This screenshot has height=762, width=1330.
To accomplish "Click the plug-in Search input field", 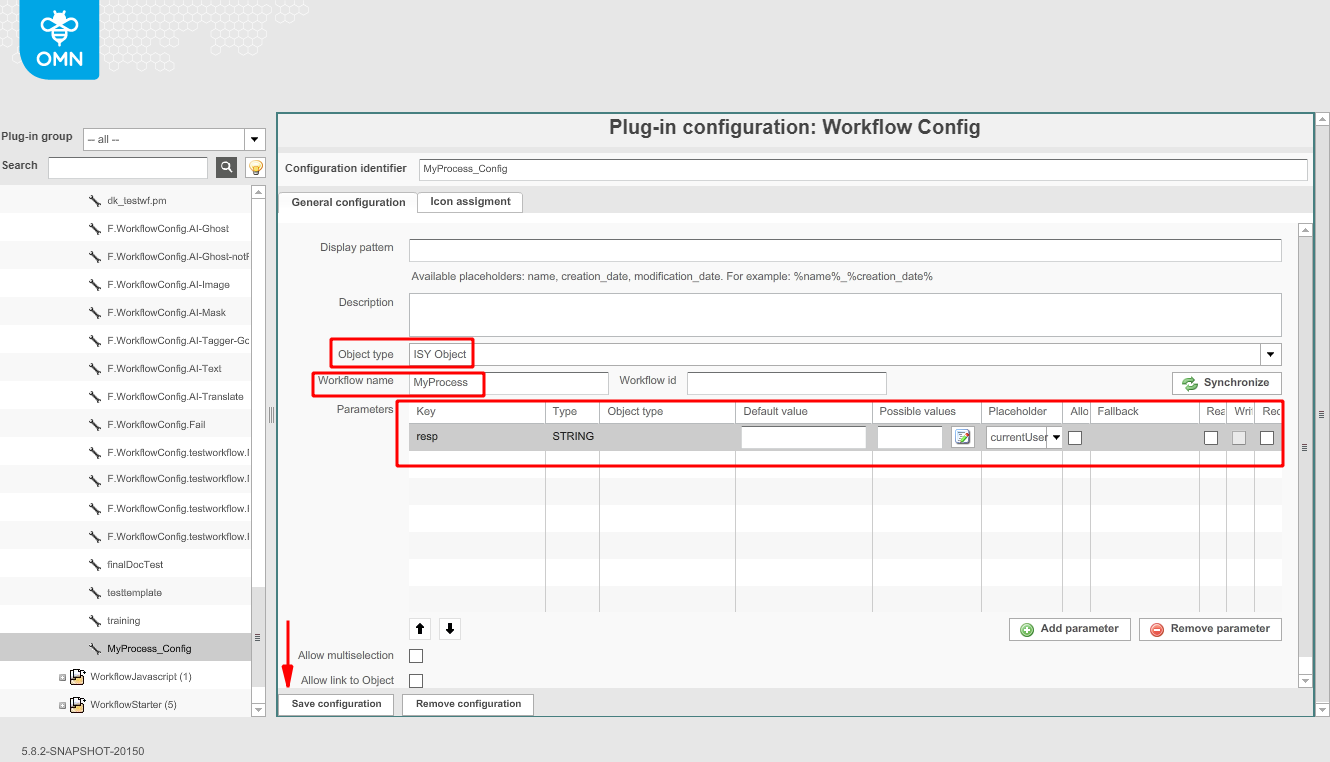I will 128,167.
